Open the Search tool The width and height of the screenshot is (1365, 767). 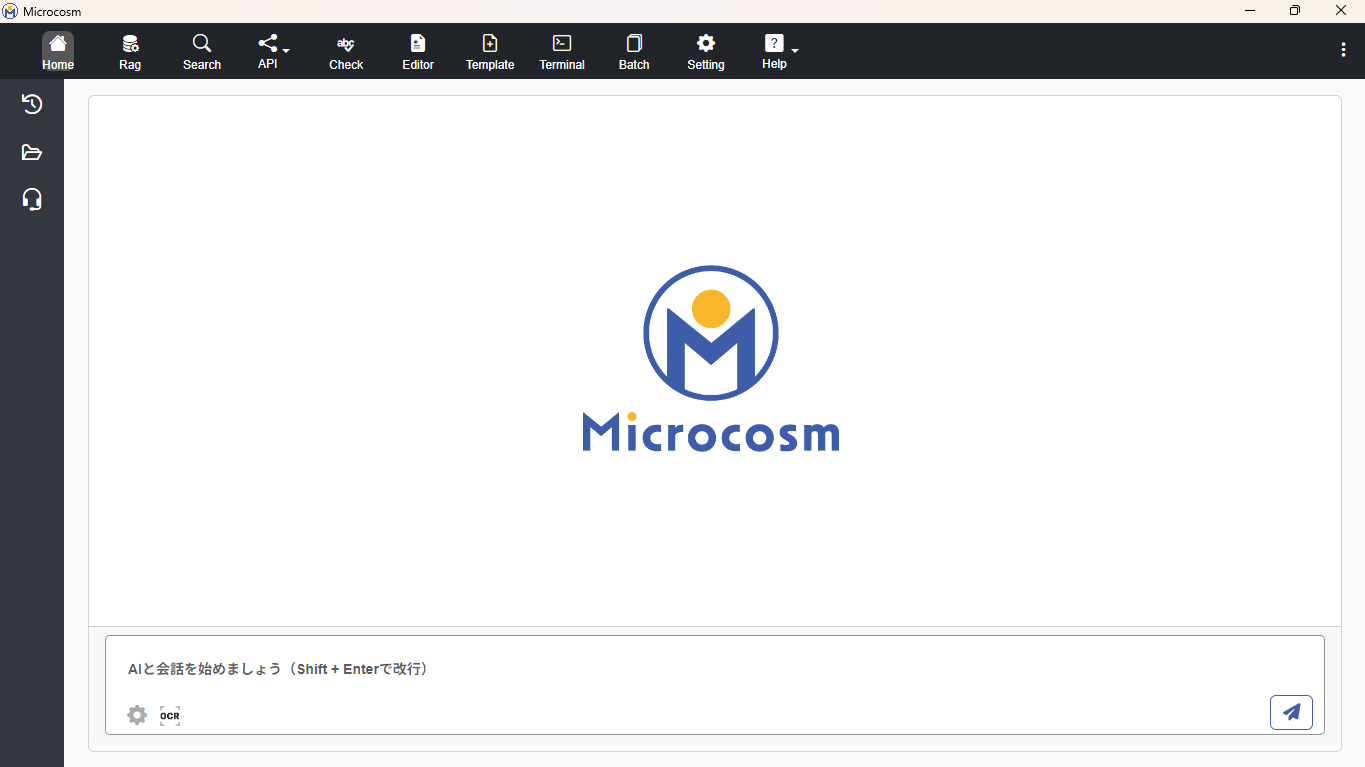tap(202, 52)
